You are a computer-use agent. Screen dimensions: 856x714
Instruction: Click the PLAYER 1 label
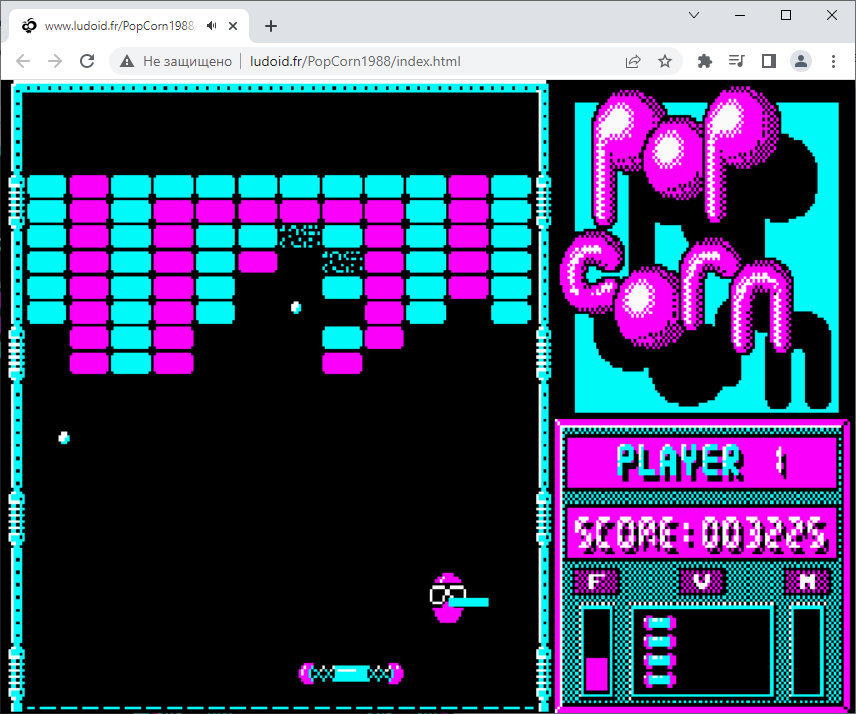(x=702, y=462)
